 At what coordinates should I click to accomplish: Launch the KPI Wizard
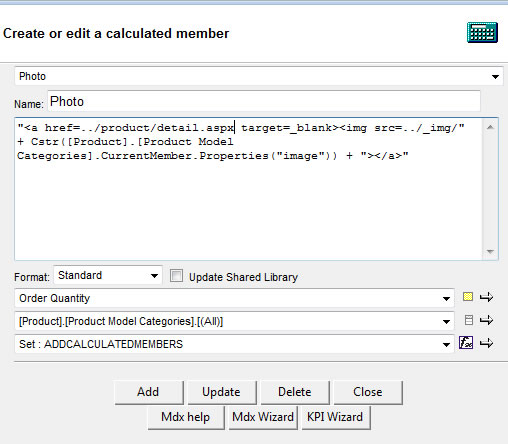[335, 417]
